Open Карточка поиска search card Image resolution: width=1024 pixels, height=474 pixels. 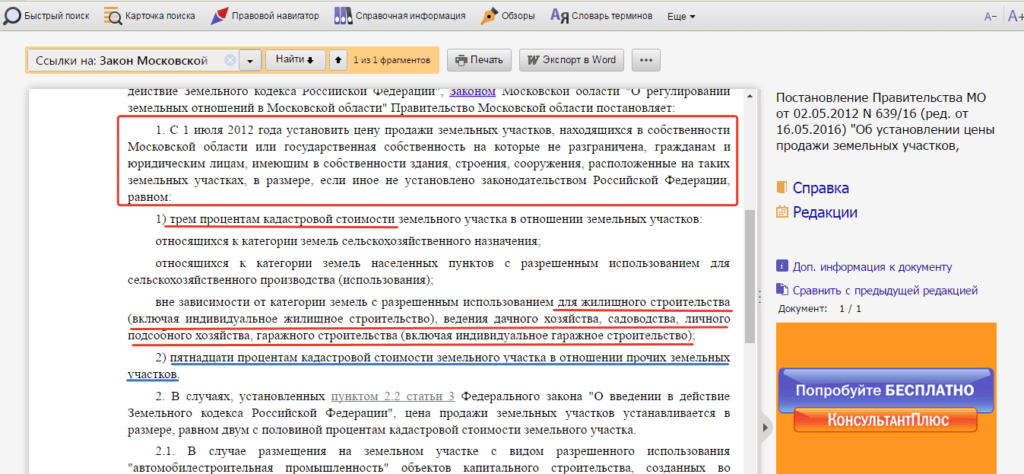150,16
